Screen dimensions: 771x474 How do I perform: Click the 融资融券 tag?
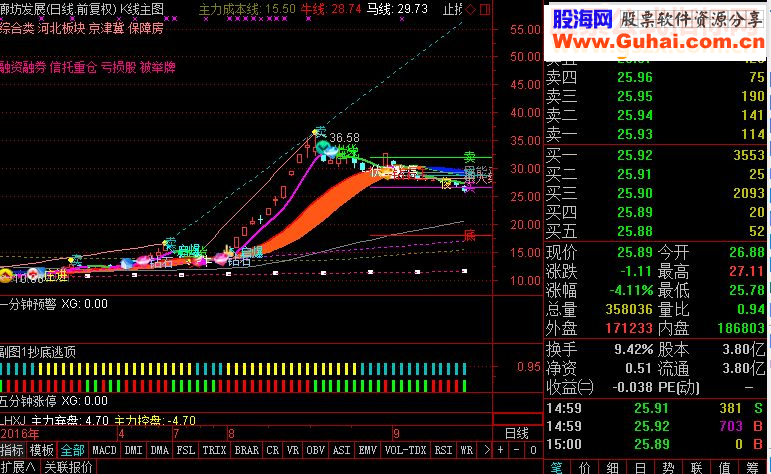[23, 67]
